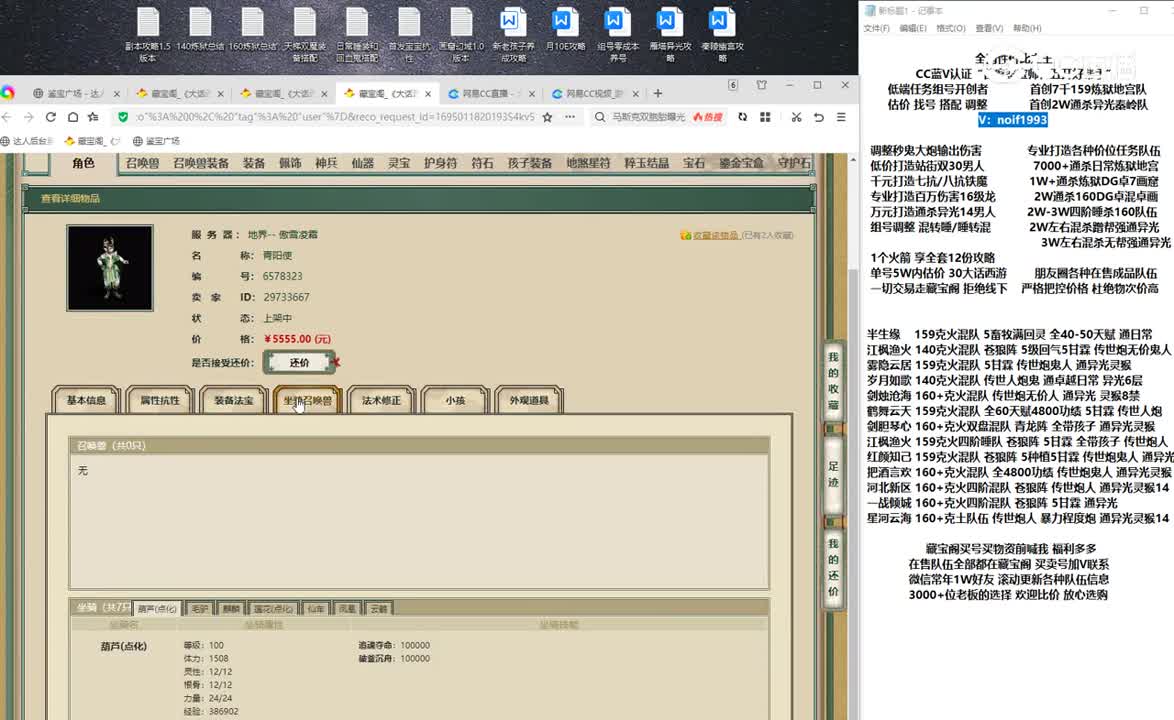Select 云鹤 mount tab
Viewport: 1174px width, 720px height.
pos(379,608)
